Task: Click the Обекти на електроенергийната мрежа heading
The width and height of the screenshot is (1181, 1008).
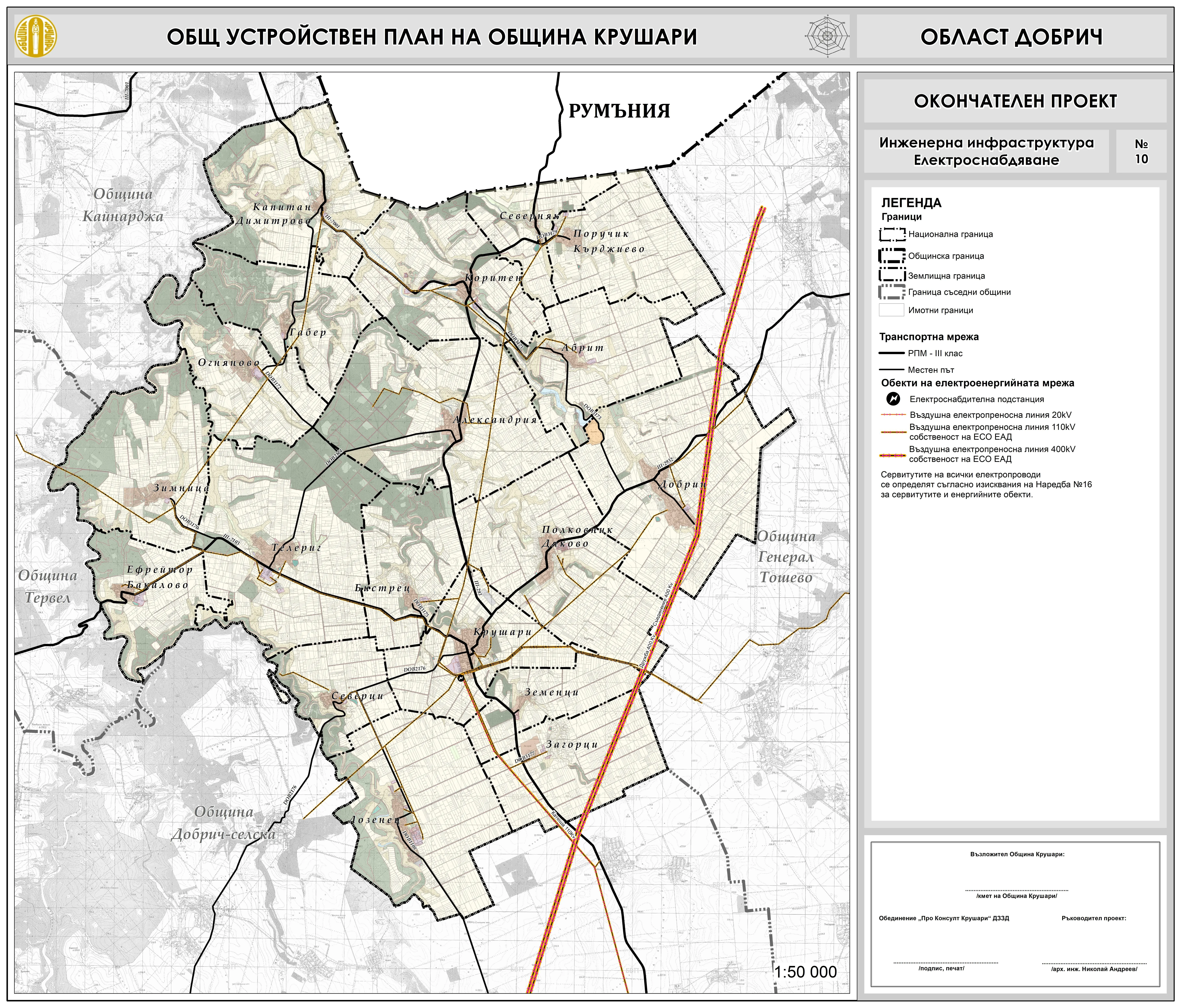Action: (978, 383)
